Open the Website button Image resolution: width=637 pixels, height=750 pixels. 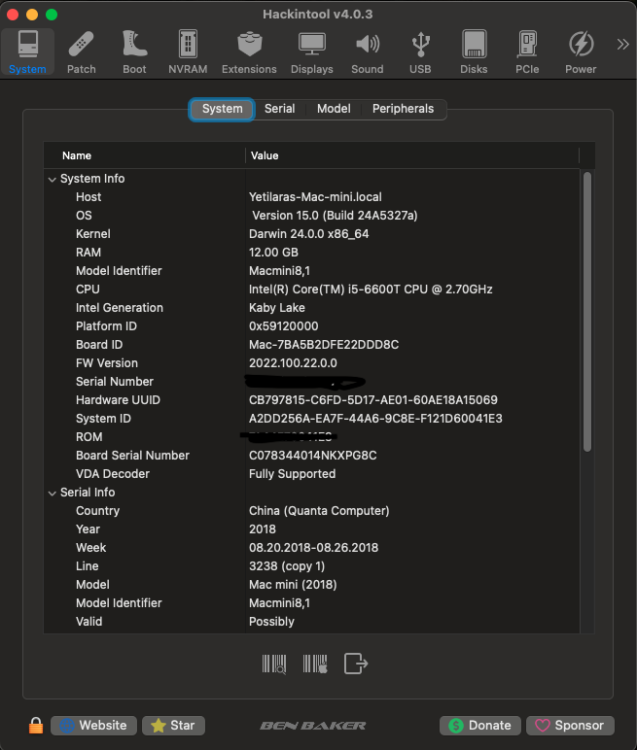pyautogui.click(x=94, y=726)
